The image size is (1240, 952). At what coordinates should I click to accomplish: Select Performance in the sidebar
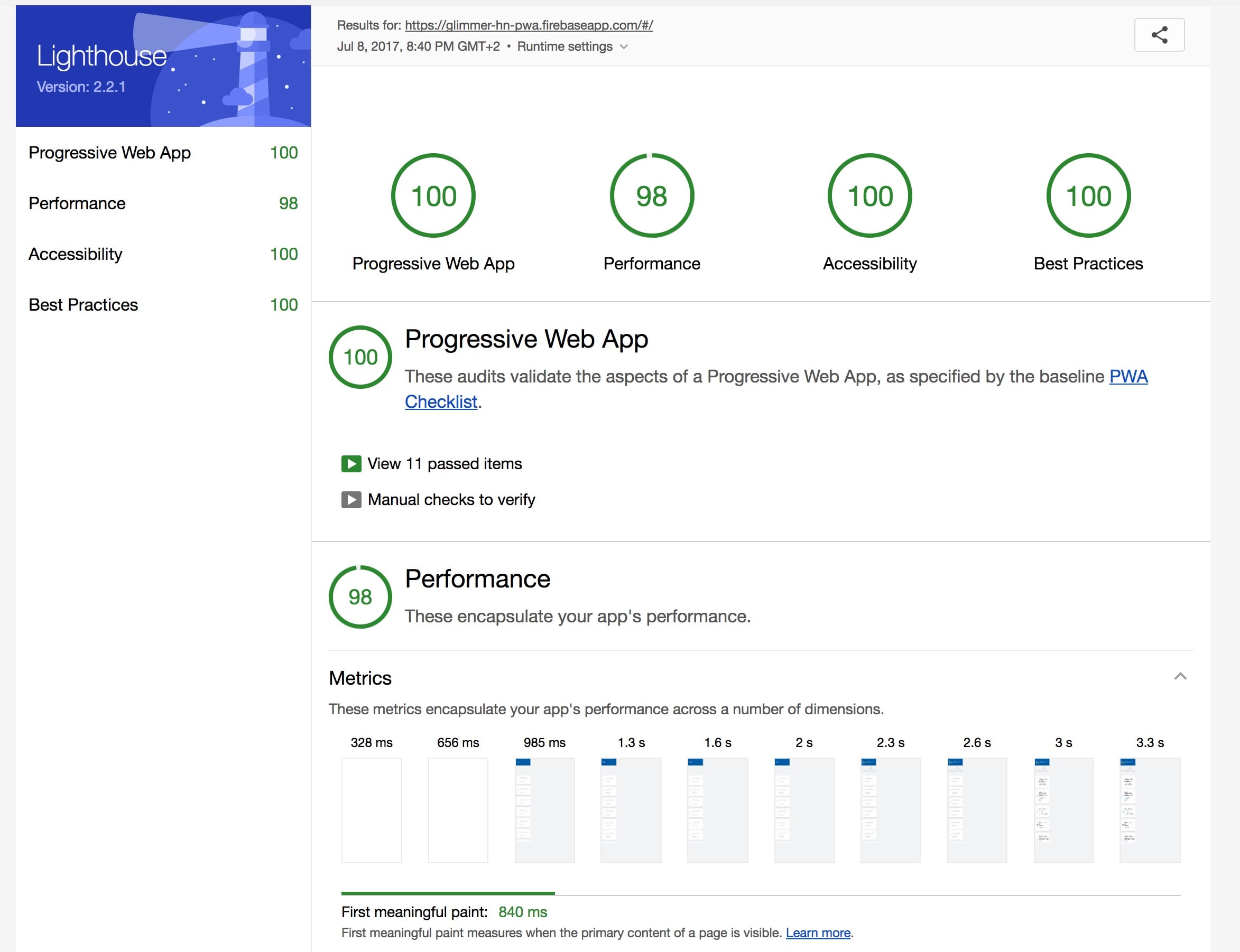77,203
